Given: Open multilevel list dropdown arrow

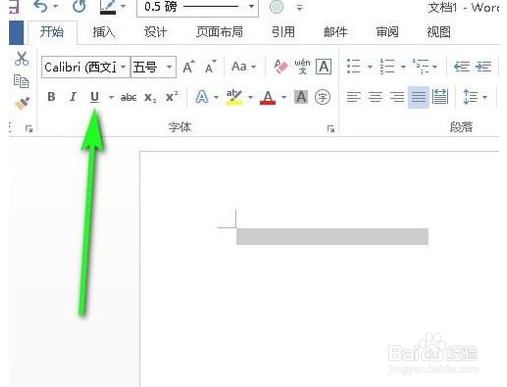Looking at the screenshot, I should (435, 67).
